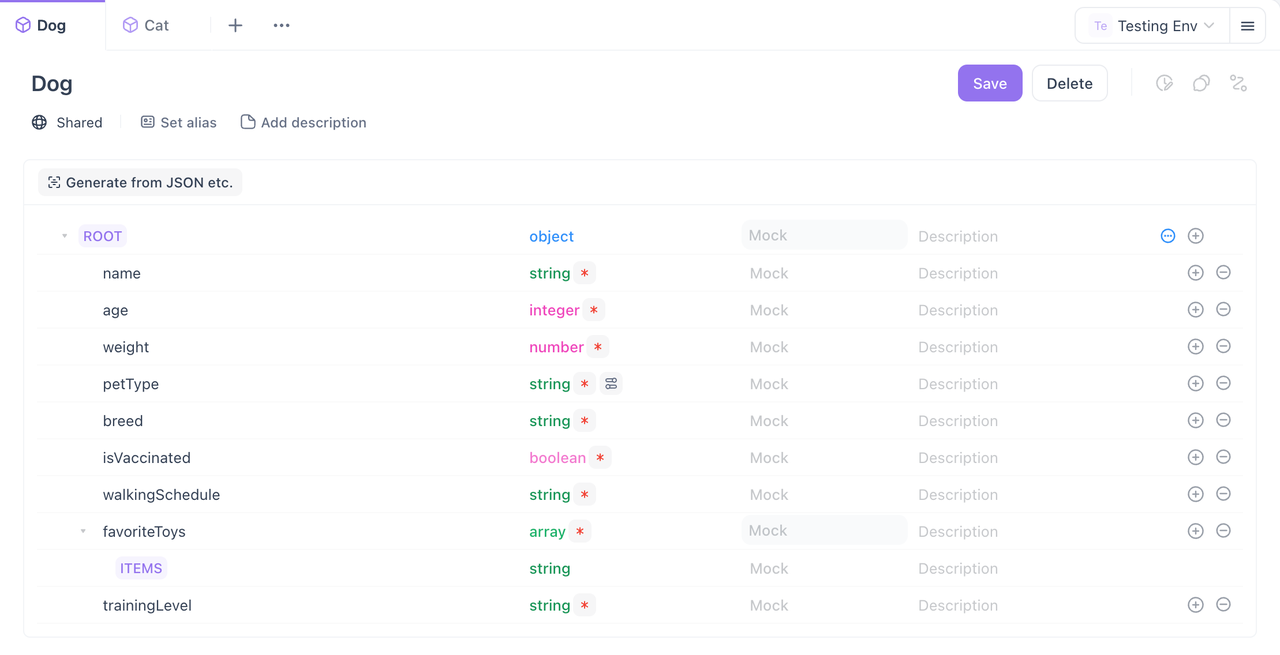Collapse the favoriteToys array node
Screen dimensions: 1280x655
[x=83, y=531]
